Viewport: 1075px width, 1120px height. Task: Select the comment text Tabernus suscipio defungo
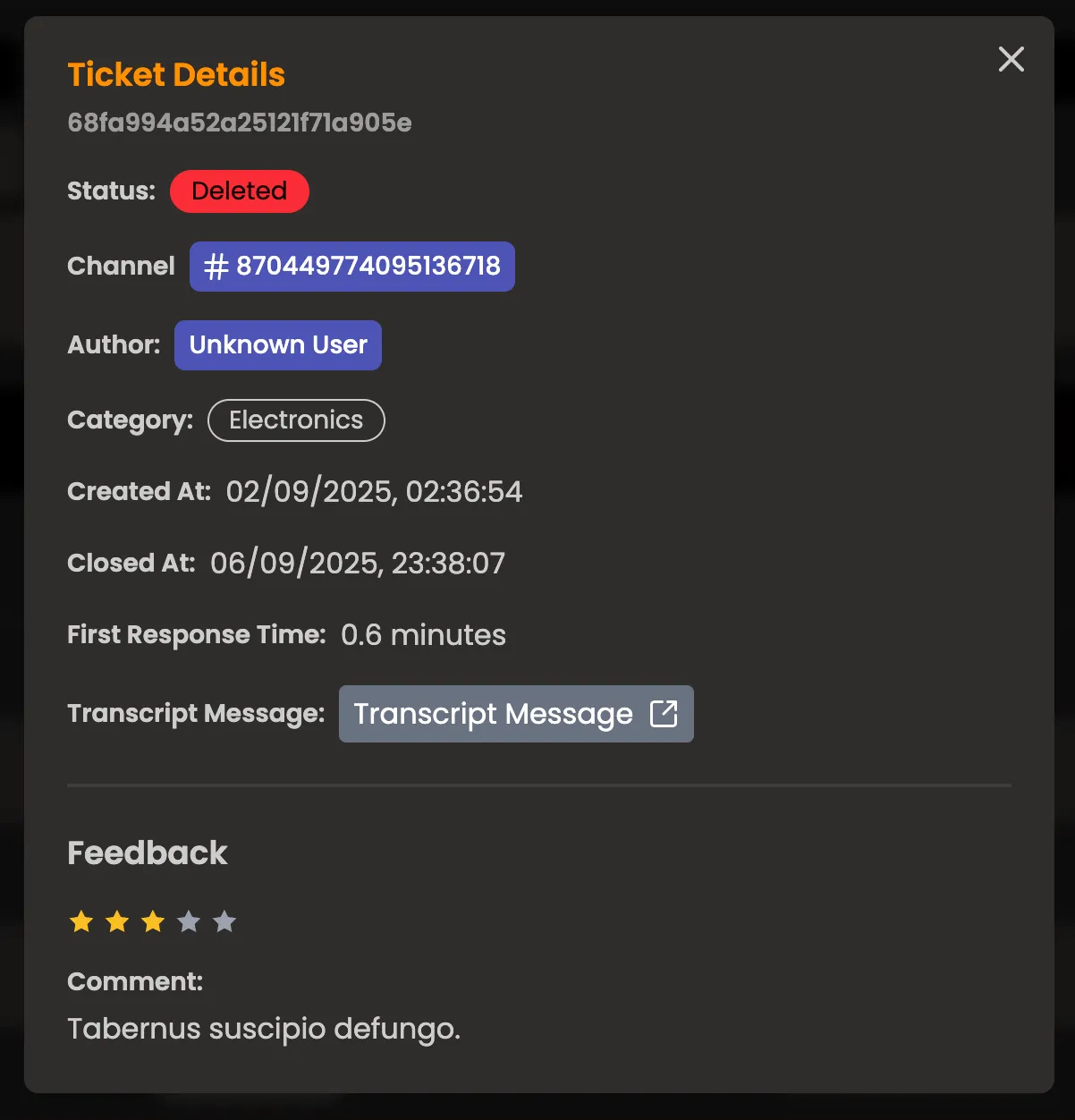[x=264, y=1028]
